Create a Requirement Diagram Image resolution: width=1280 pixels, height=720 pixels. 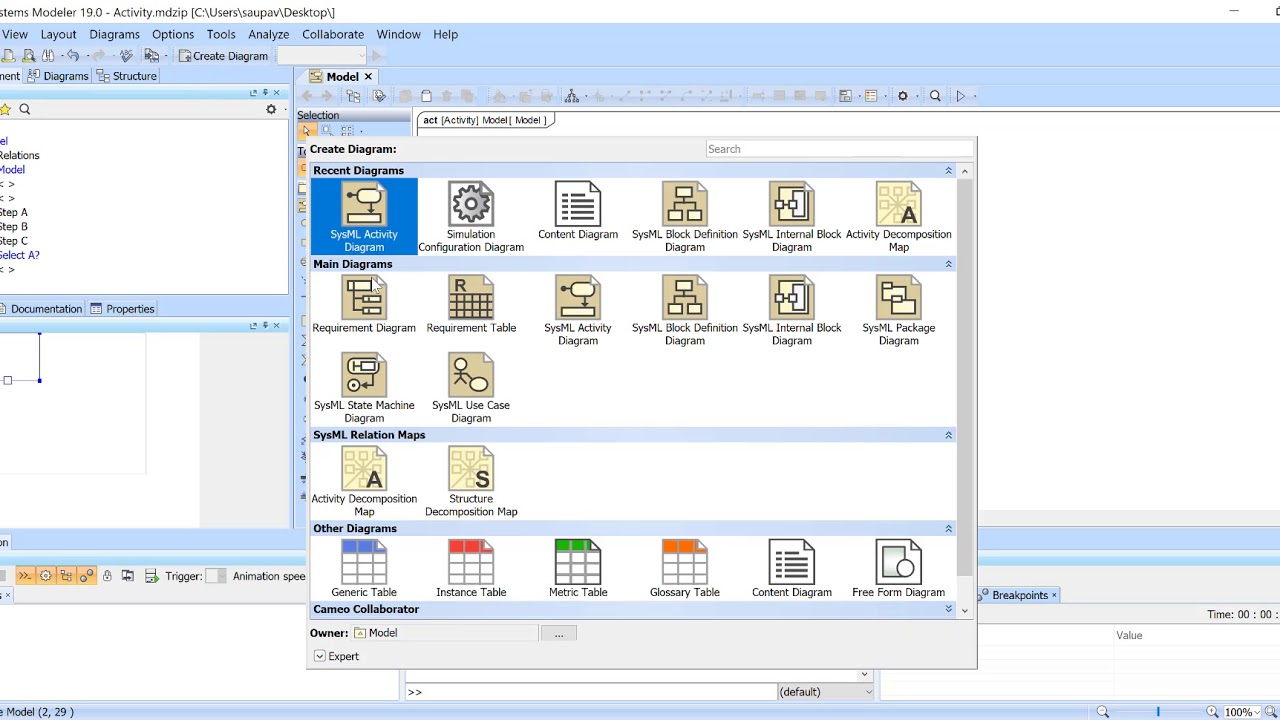(x=364, y=305)
